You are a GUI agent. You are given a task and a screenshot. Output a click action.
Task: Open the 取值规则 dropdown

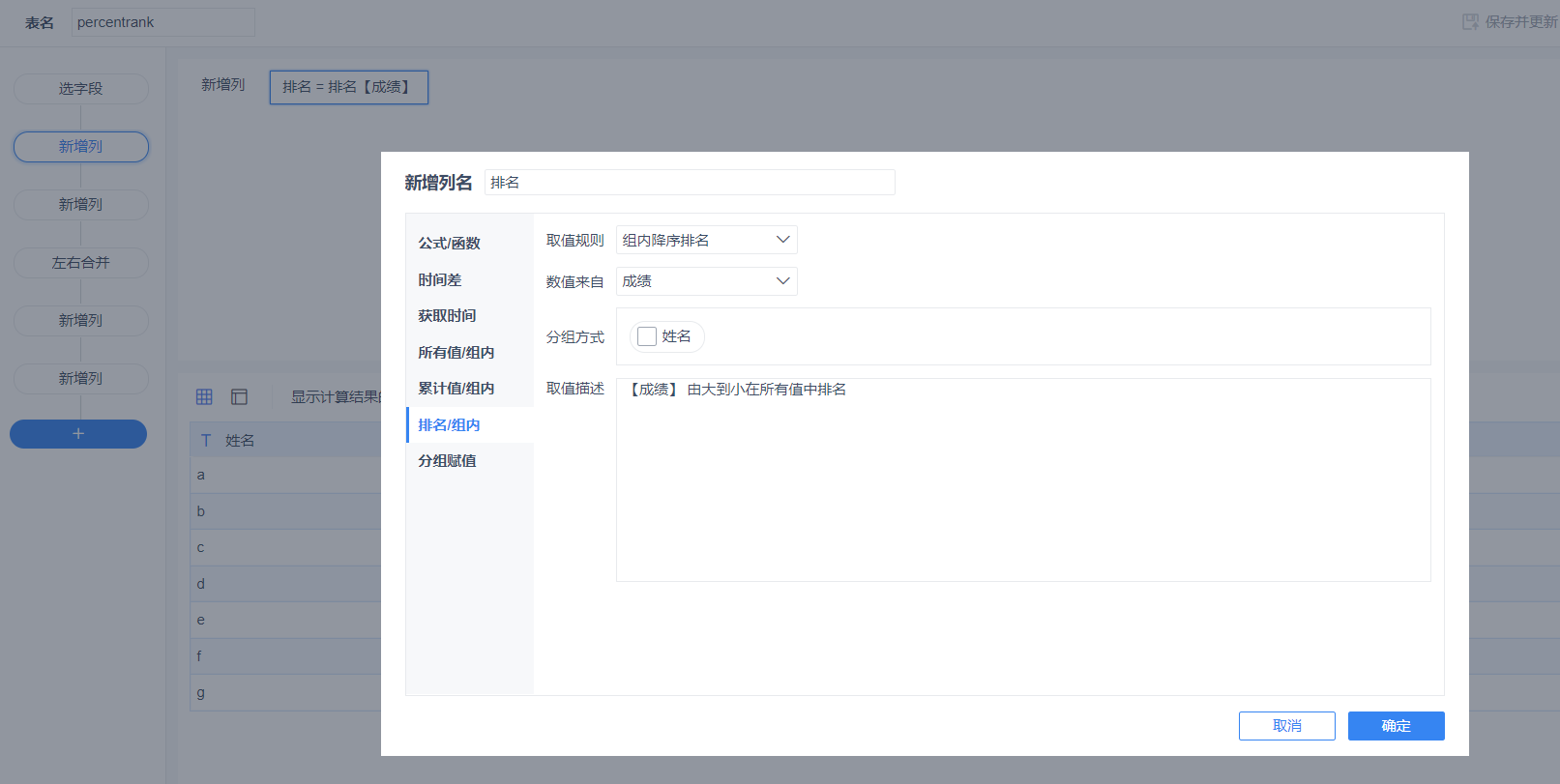click(x=706, y=240)
